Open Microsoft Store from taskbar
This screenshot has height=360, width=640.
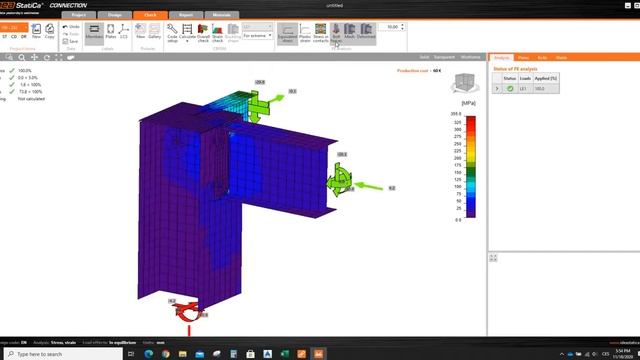point(250,354)
